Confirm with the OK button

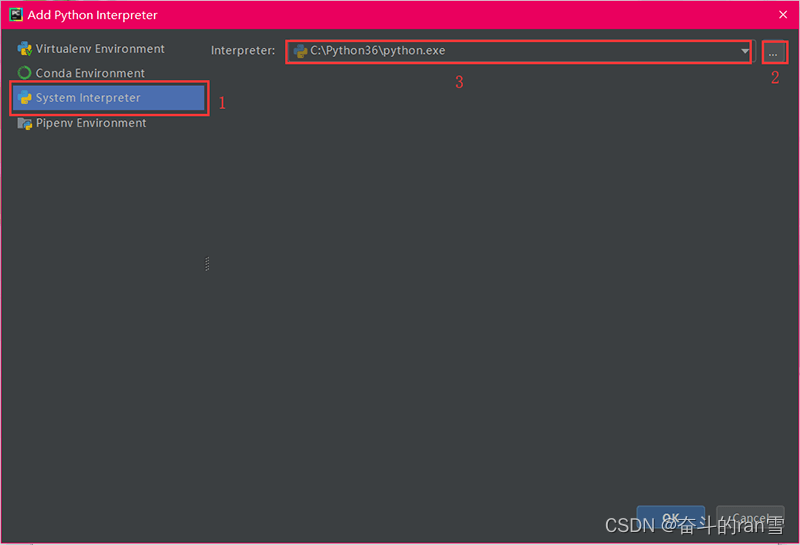(x=670, y=517)
